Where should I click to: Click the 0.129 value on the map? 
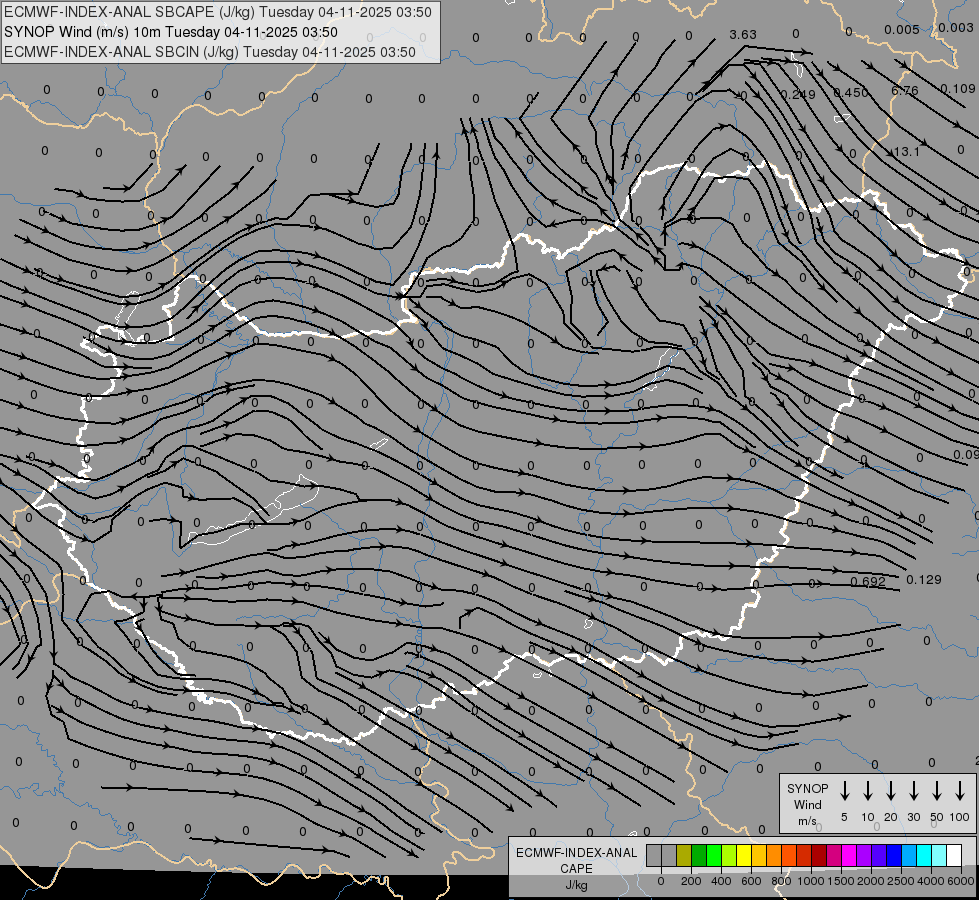click(x=923, y=580)
